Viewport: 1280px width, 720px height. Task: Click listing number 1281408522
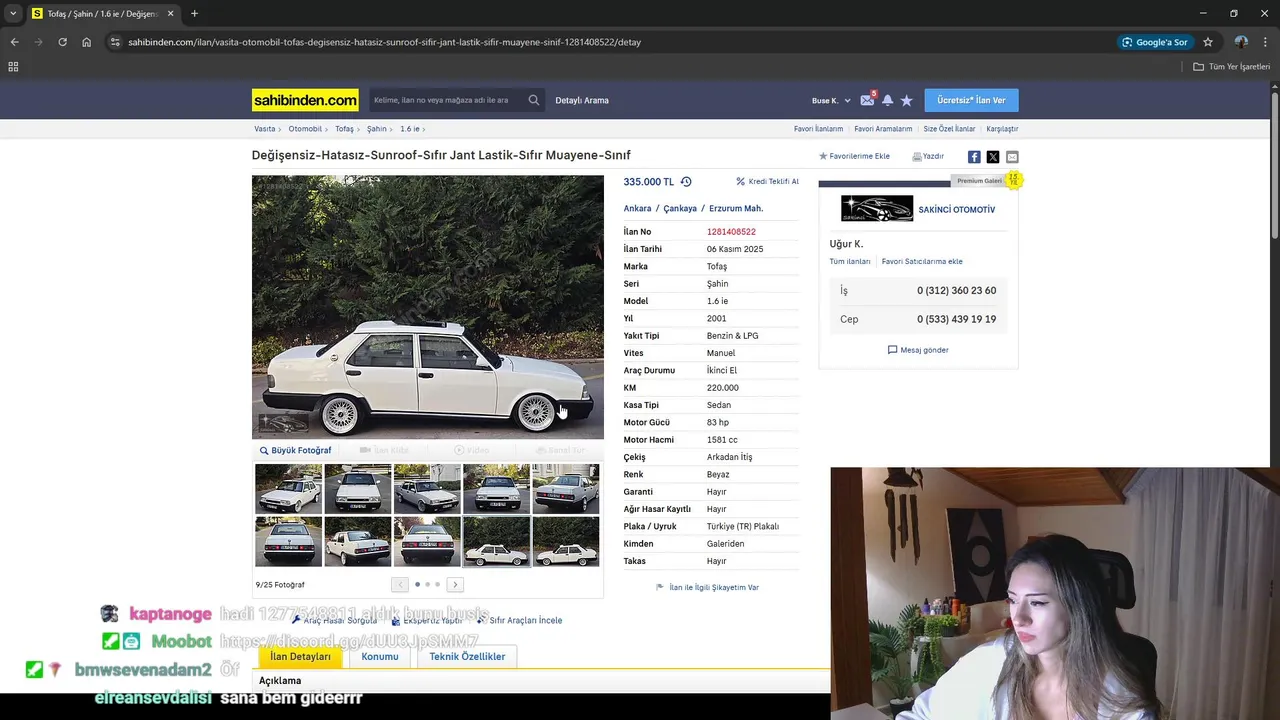731,232
